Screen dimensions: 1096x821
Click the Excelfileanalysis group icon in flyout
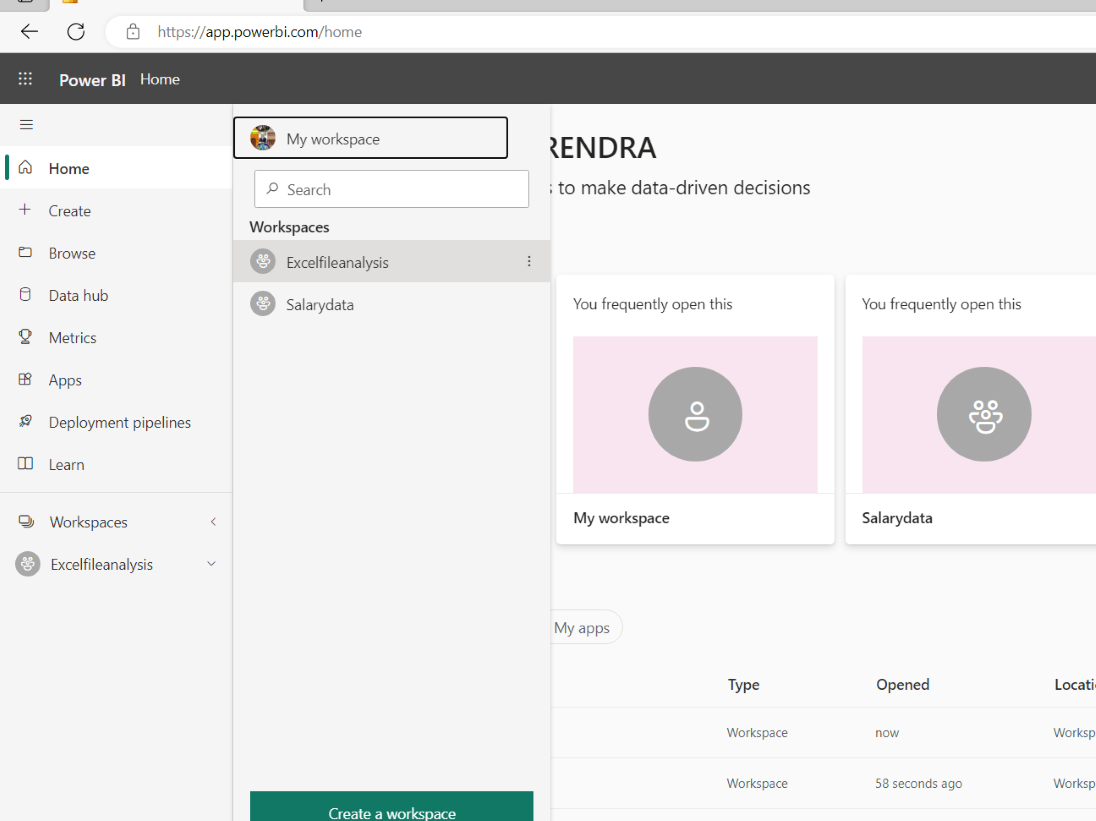263,261
